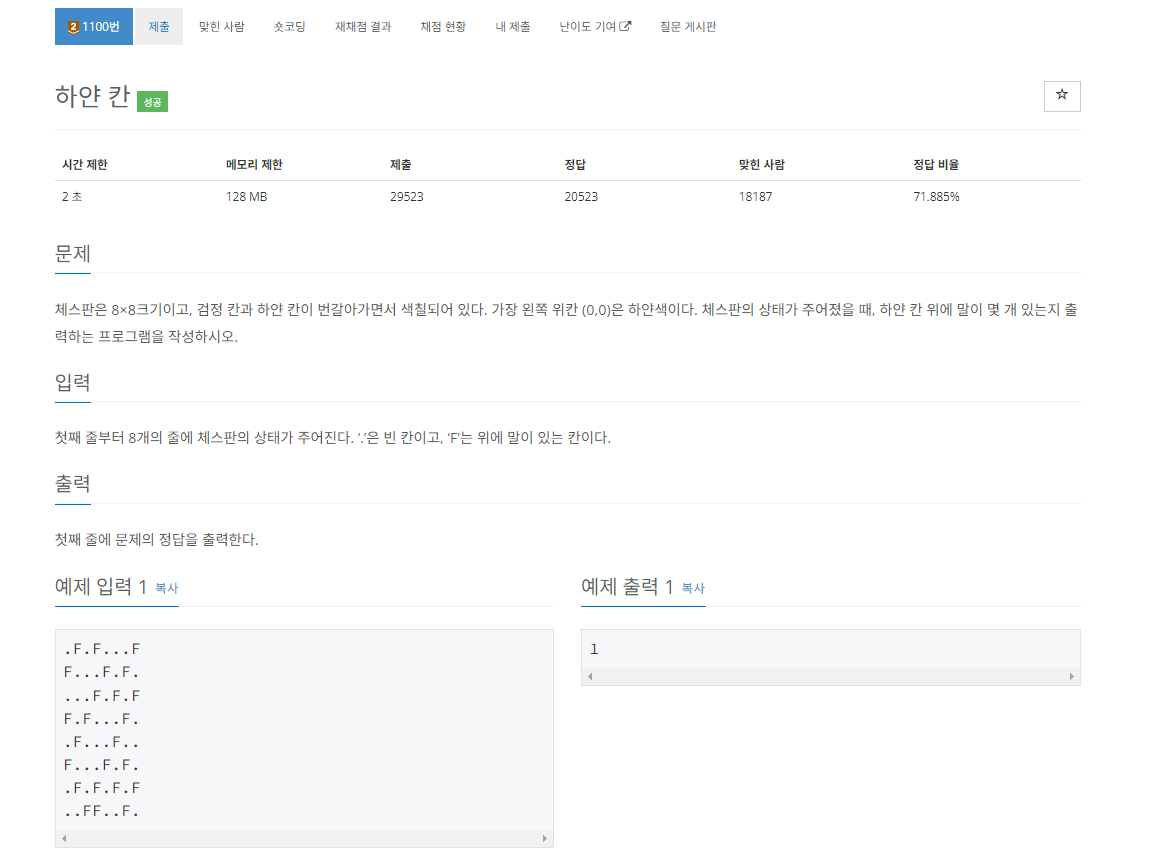1152x867 pixels.
Task: Click the 71.885% correct ratio value
Action: 936,197
